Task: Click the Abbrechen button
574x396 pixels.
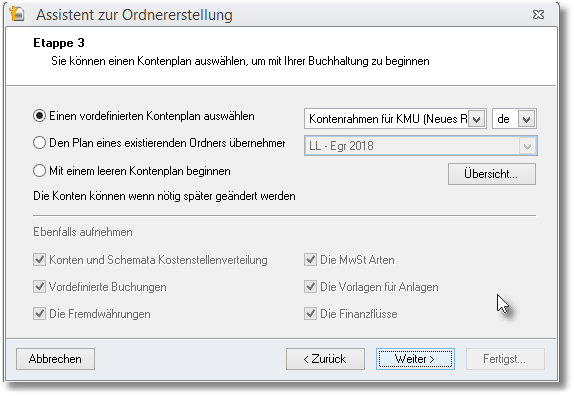Action: 55,359
